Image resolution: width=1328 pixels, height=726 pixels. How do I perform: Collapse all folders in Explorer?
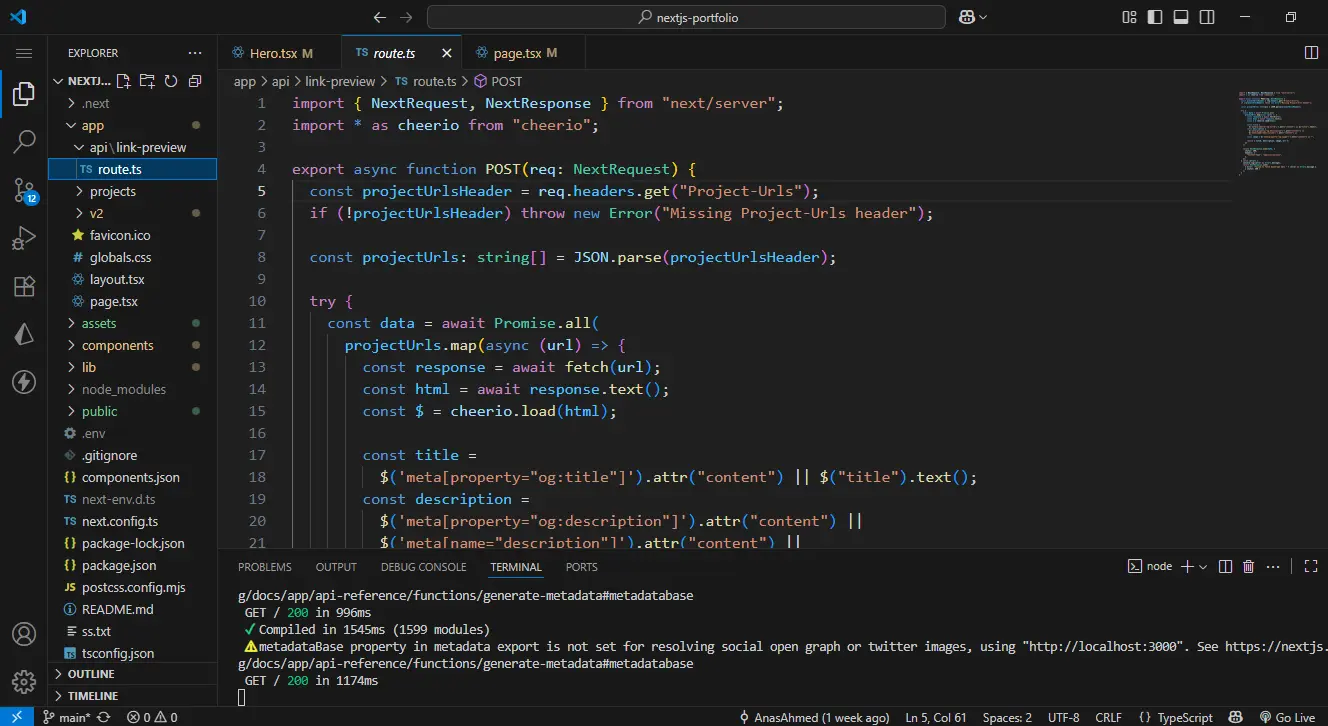pos(195,81)
